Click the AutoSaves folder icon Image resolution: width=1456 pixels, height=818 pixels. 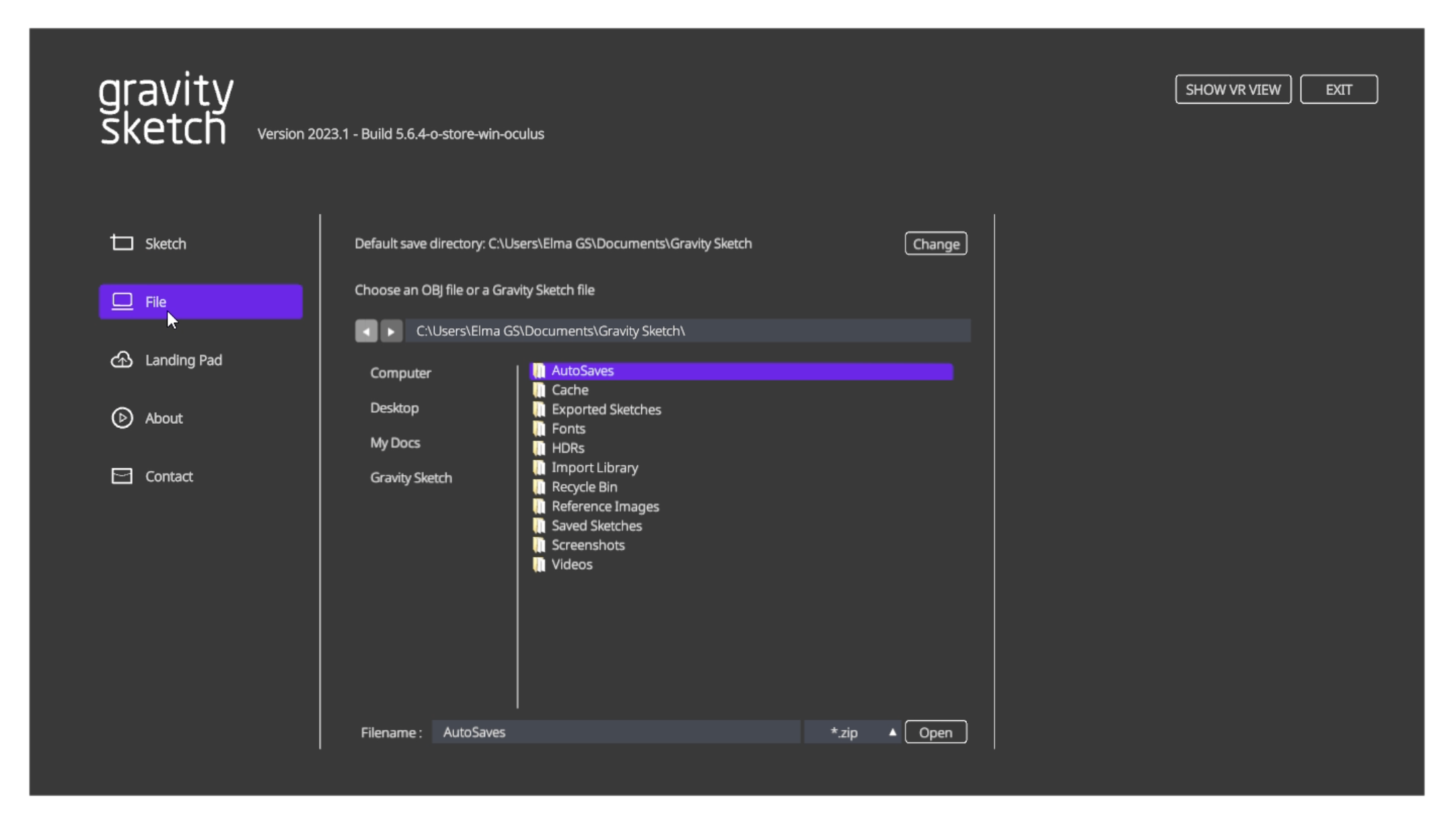coord(539,371)
